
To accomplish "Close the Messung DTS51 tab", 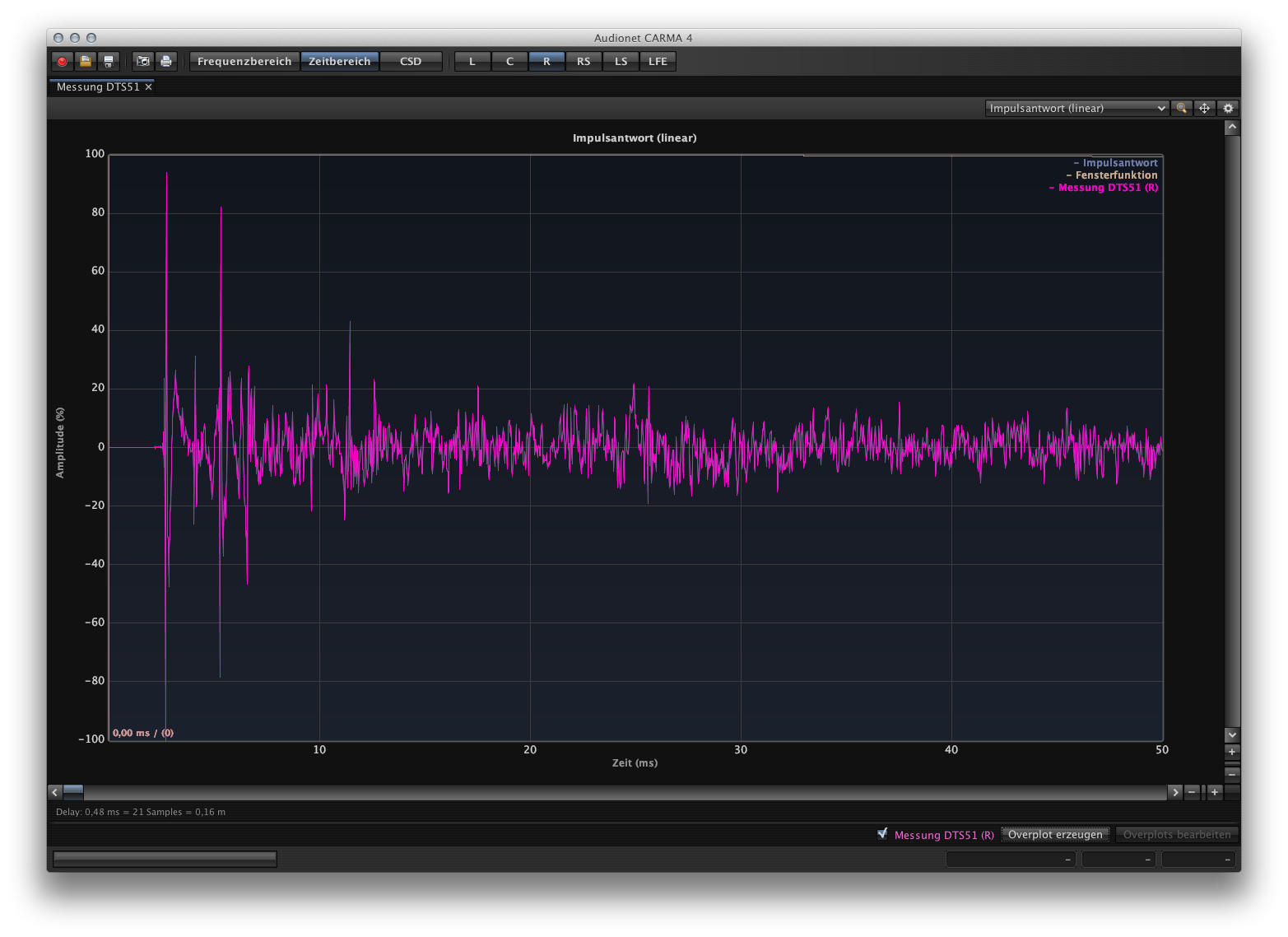I will [149, 87].
